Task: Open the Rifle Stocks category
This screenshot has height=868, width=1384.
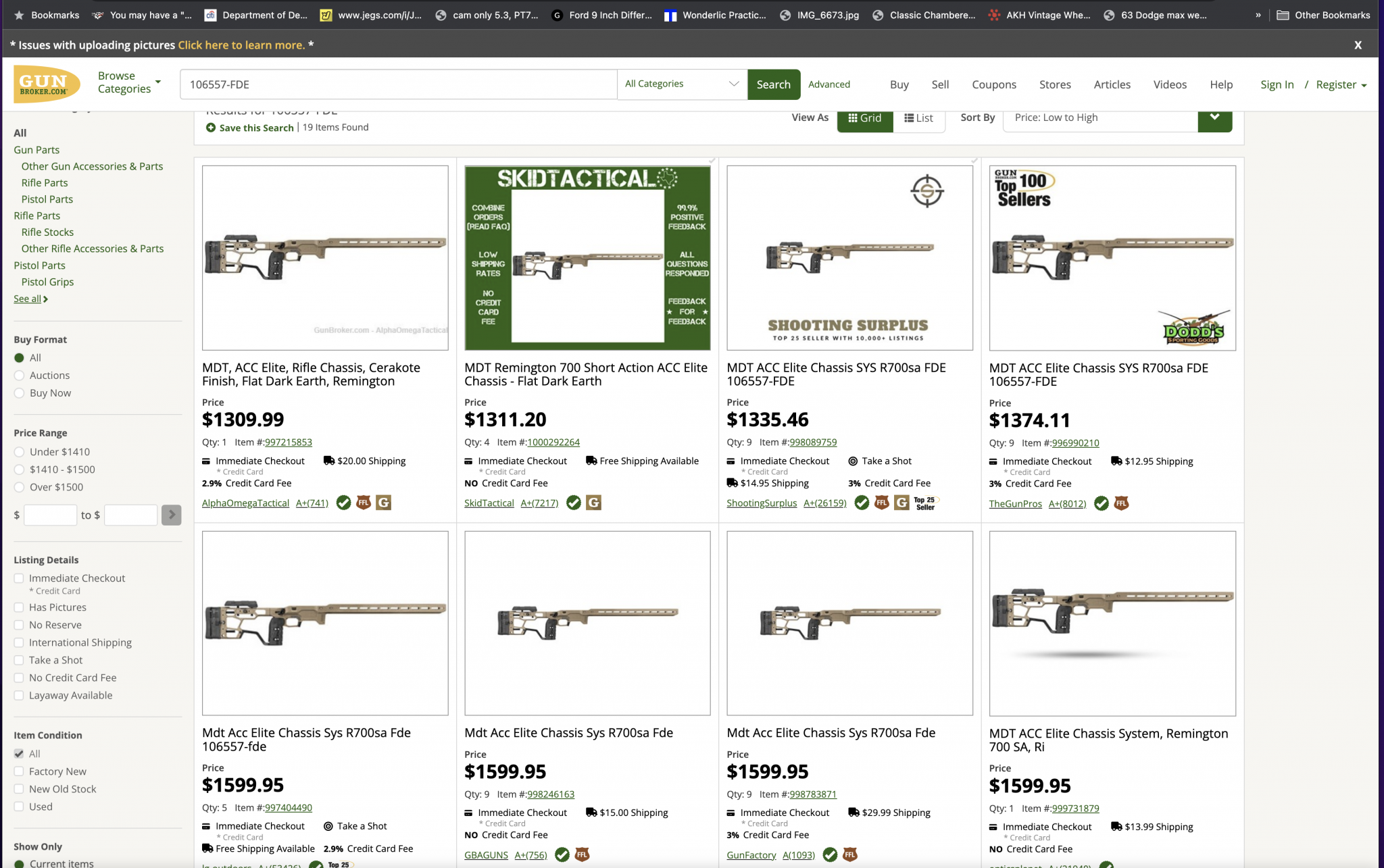Action: (47, 232)
